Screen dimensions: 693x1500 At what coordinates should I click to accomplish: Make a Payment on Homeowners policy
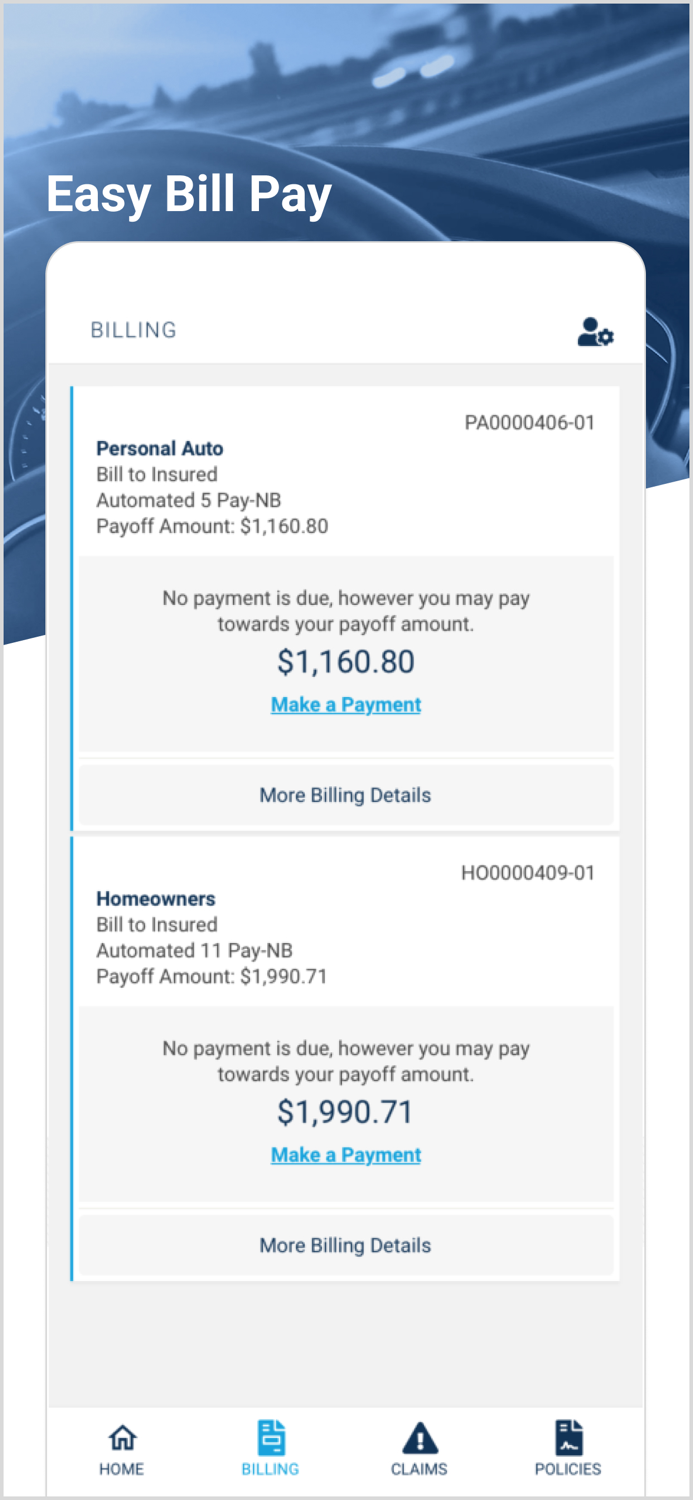pos(345,1154)
